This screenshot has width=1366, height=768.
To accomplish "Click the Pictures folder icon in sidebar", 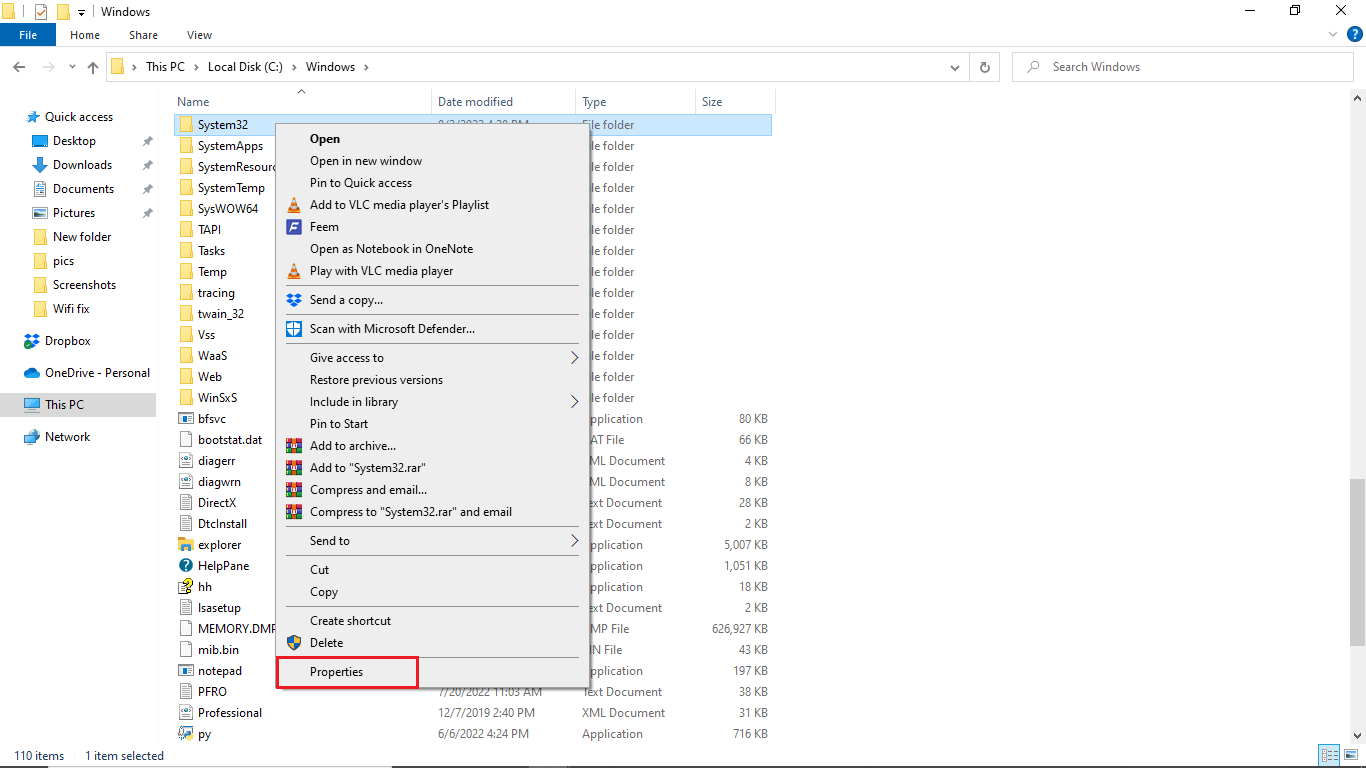I will pyautogui.click(x=40, y=213).
